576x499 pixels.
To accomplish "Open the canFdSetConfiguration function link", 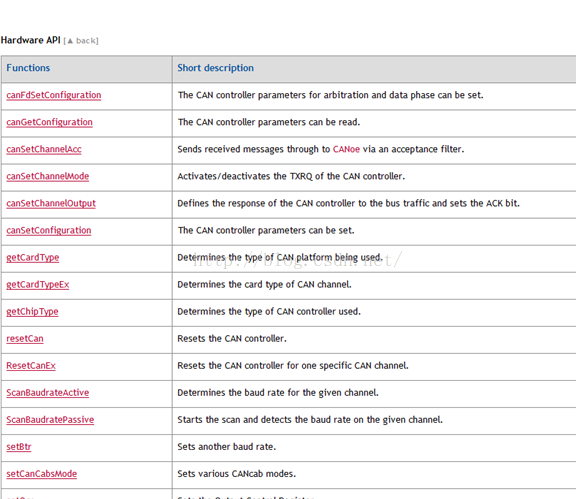I will pos(54,95).
